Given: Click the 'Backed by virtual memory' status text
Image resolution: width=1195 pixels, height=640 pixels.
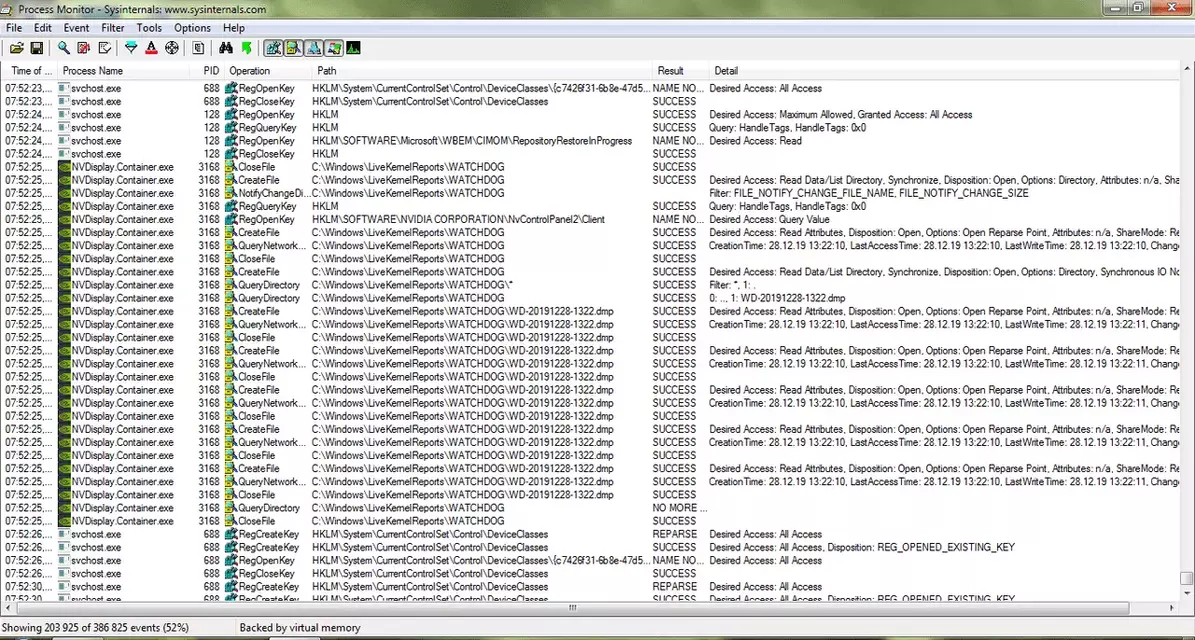Looking at the screenshot, I should point(300,628).
